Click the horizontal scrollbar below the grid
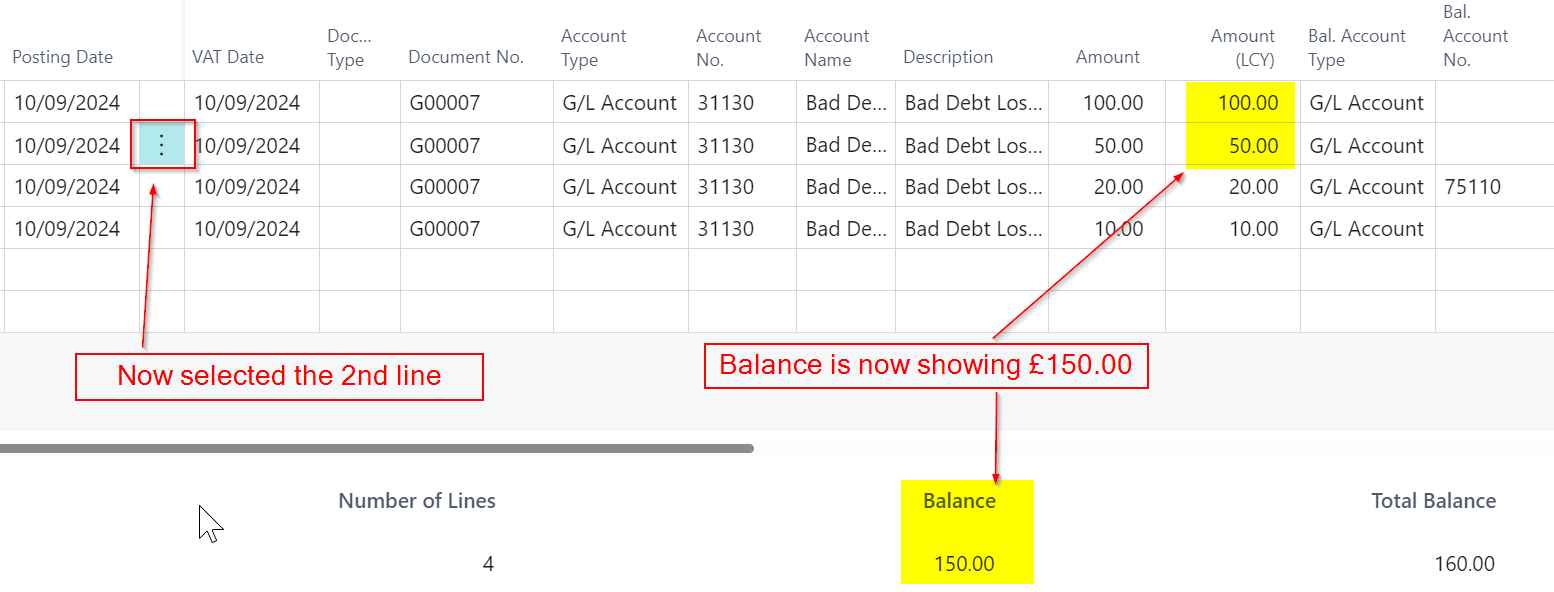Image resolution: width=1554 pixels, height=592 pixels. [376, 449]
